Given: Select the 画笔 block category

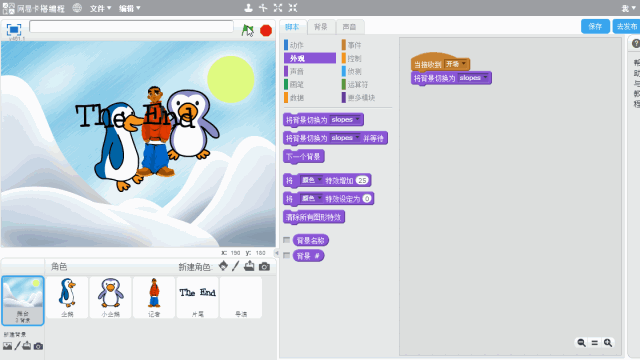Looking at the screenshot, I should 309,84.
